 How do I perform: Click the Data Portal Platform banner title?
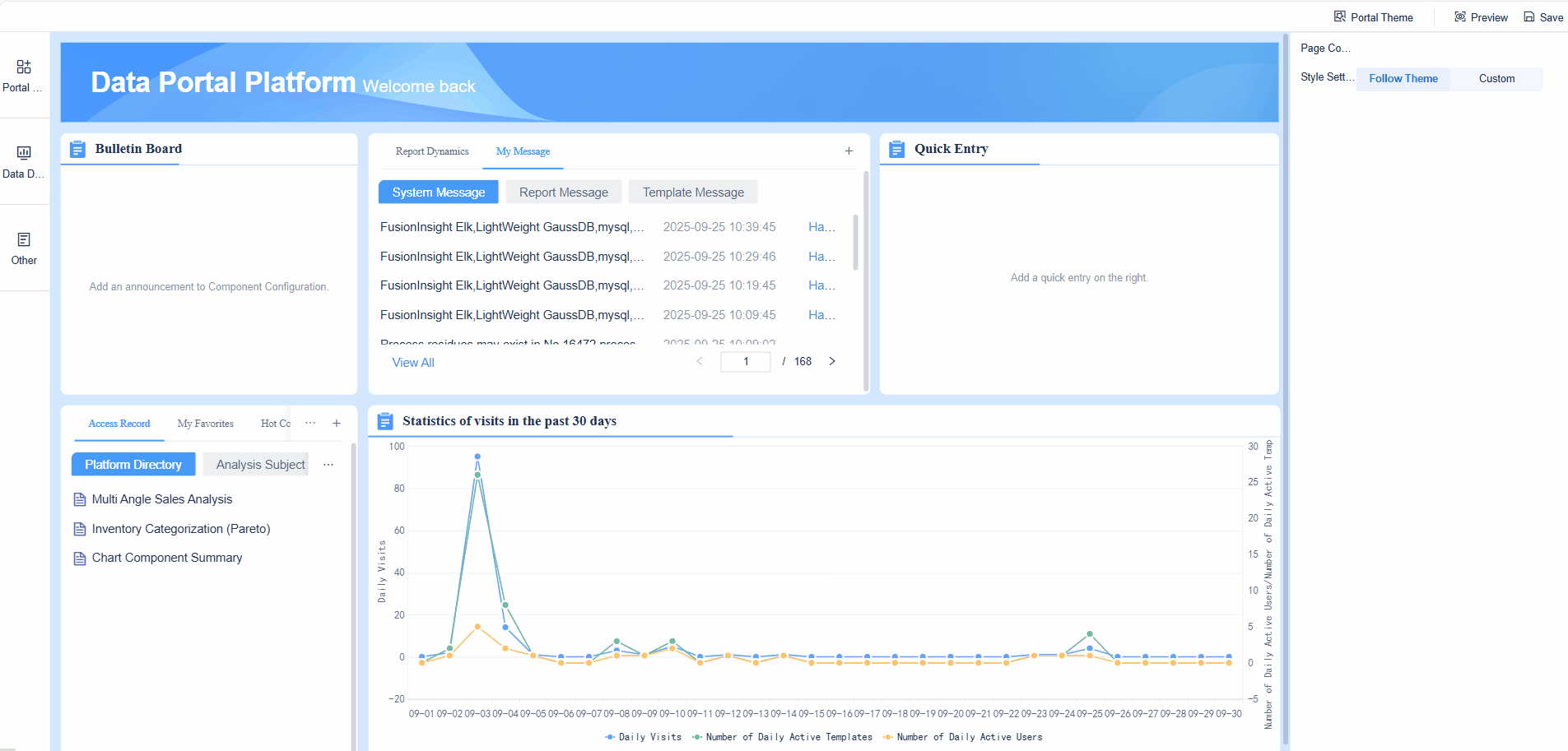click(223, 82)
